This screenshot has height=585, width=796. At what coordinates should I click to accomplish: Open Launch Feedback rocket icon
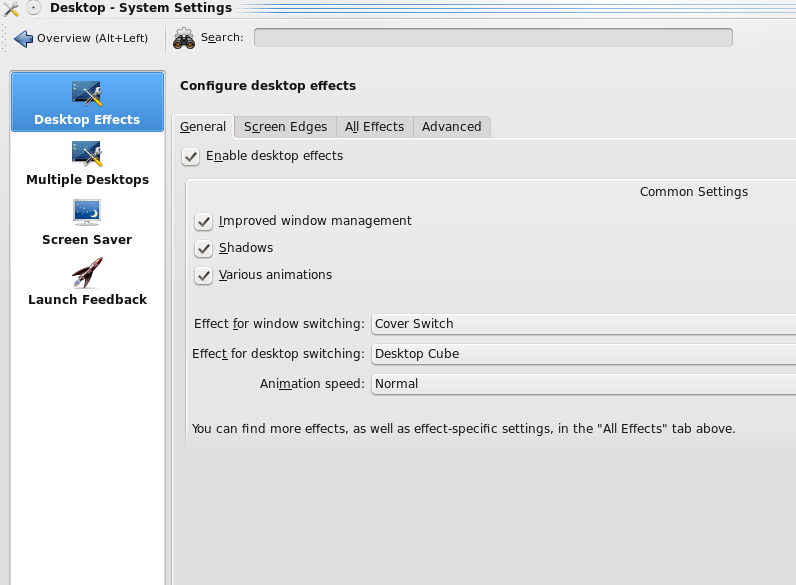click(x=87, y=273)
